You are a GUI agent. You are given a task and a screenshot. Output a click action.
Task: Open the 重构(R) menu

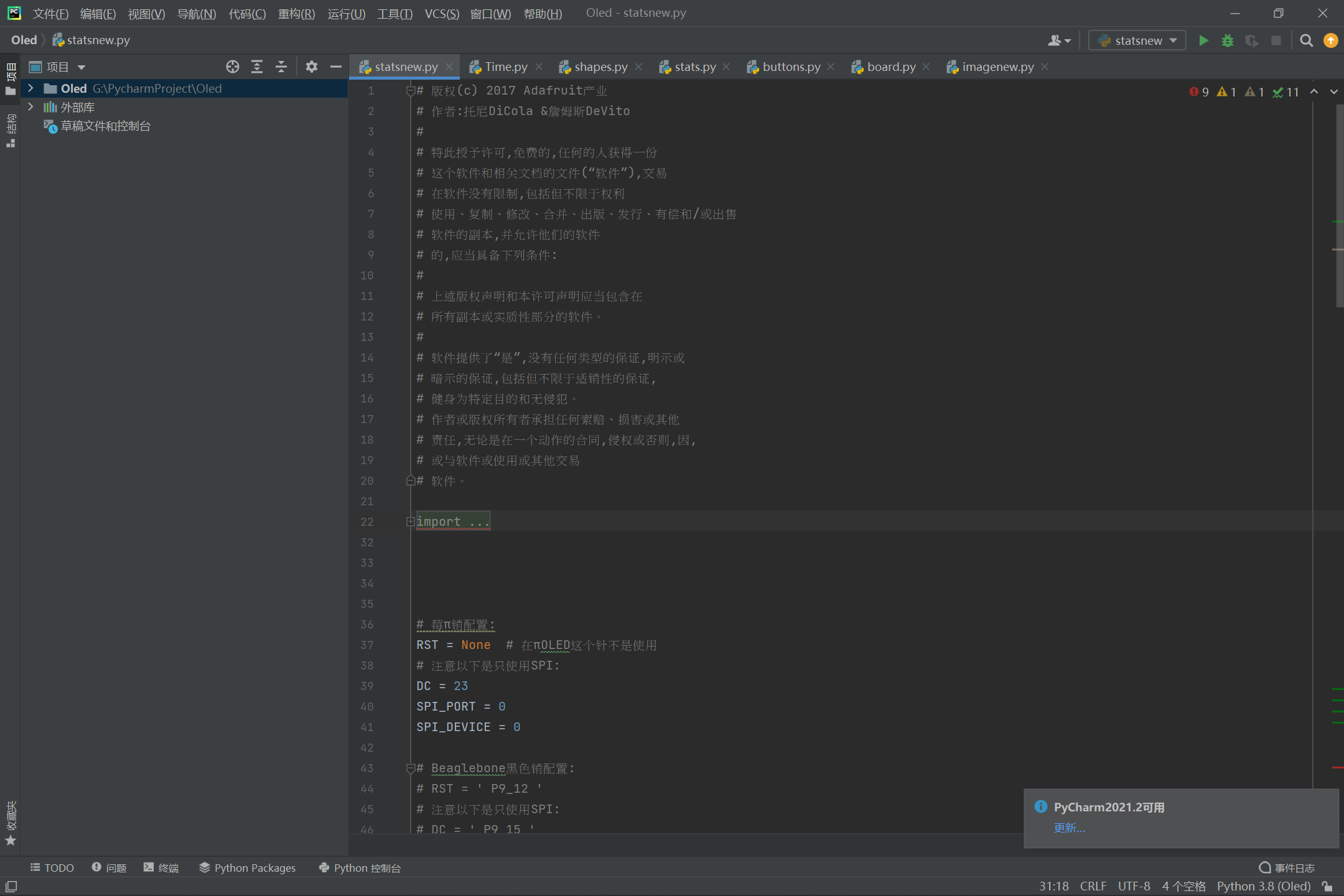click(296, 13)
